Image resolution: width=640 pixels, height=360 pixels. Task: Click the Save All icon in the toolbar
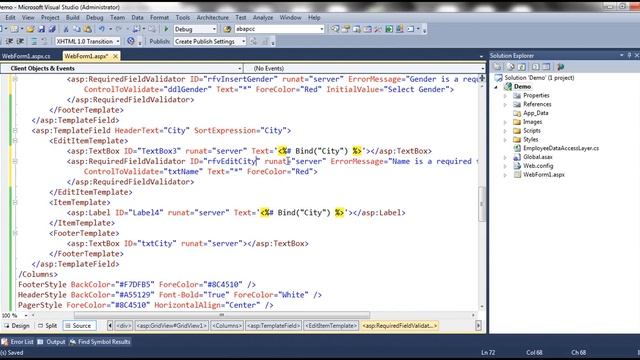coord(52,29)
